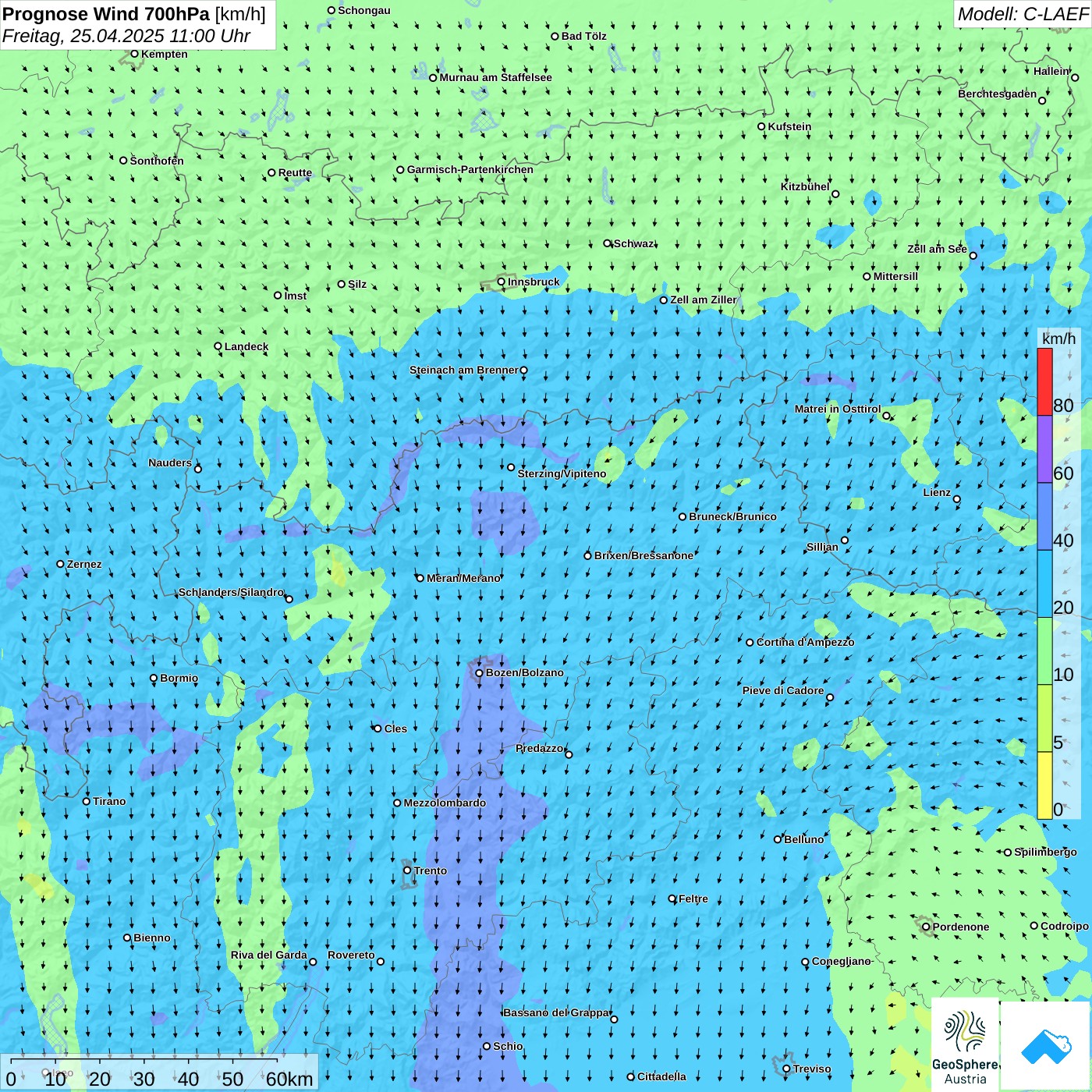Click the 'km/h' legend heading
This screenshot has width=1092, height=1092.
pos(1058,338)
